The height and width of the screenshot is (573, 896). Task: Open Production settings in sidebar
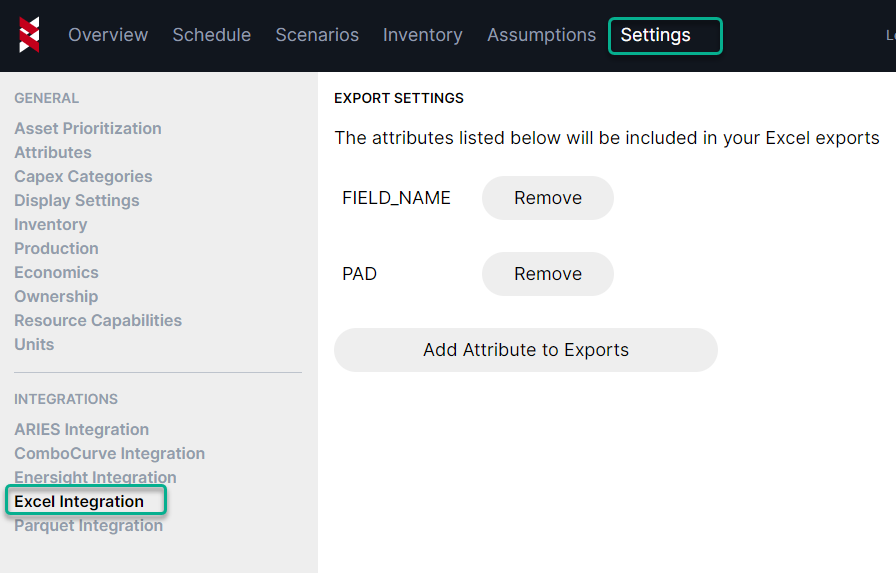tap(56, 248)
